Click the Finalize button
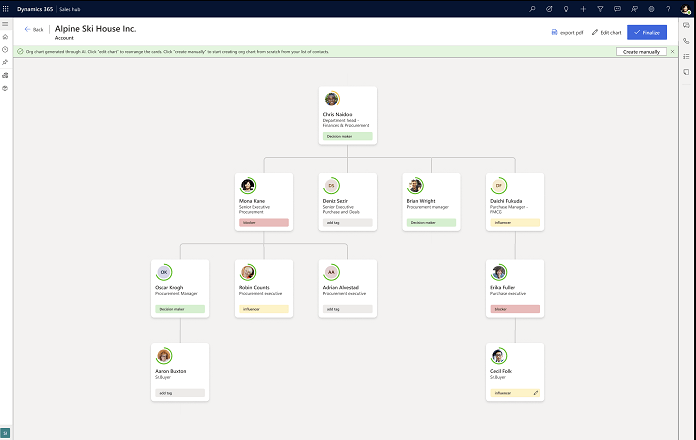 [647, 32]
